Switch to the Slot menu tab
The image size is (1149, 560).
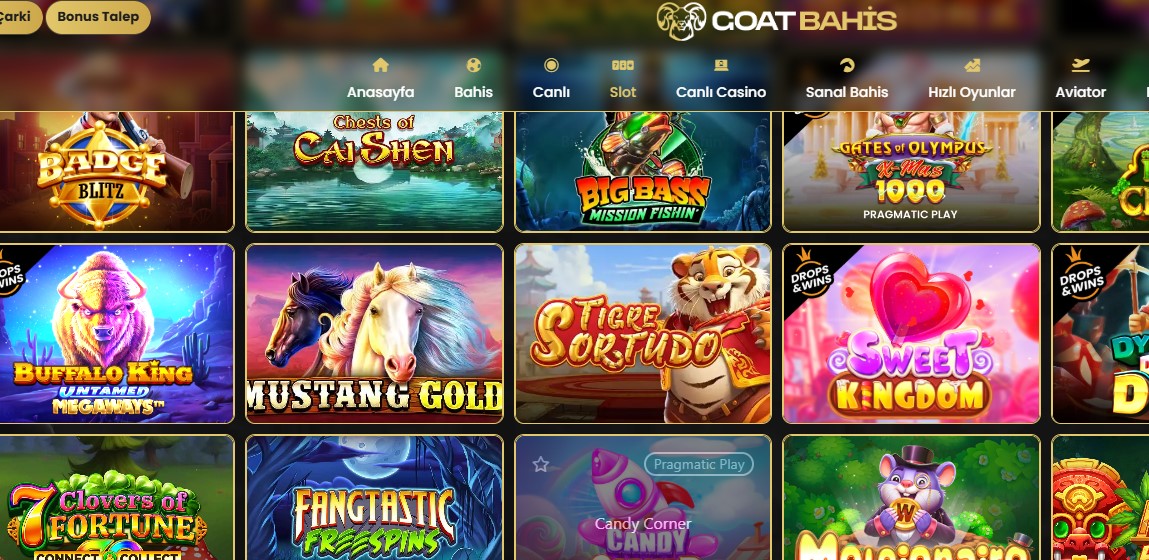(623, 92)
